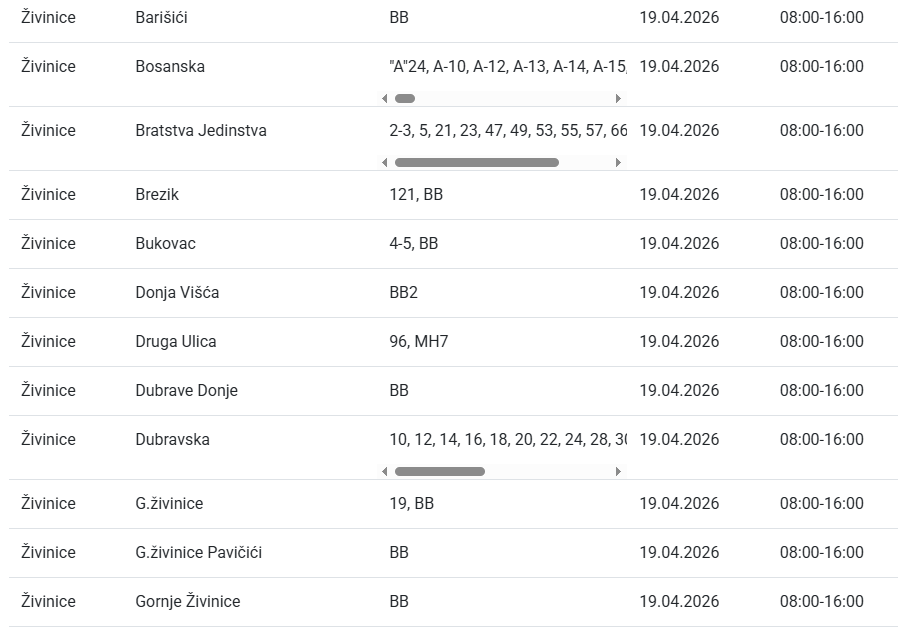The width and height of the screenshot is (898, 631).
Task: Select the Barišići street cell
Action: [x=161, y=18]
